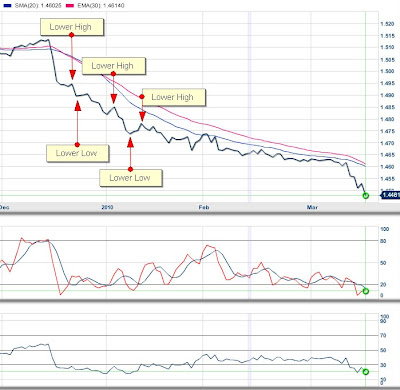The image size is (400, 390).
Task: Click the 30 level label in bottom panel
Action: 383,365
